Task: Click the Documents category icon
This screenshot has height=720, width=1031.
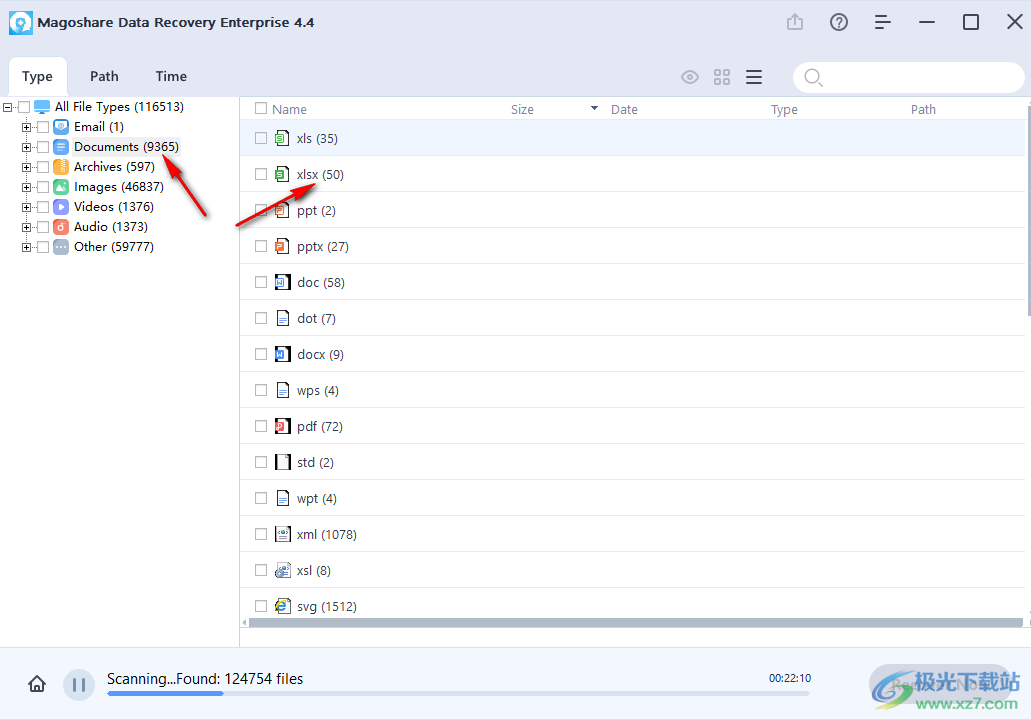Action: (x=61, y=147)
